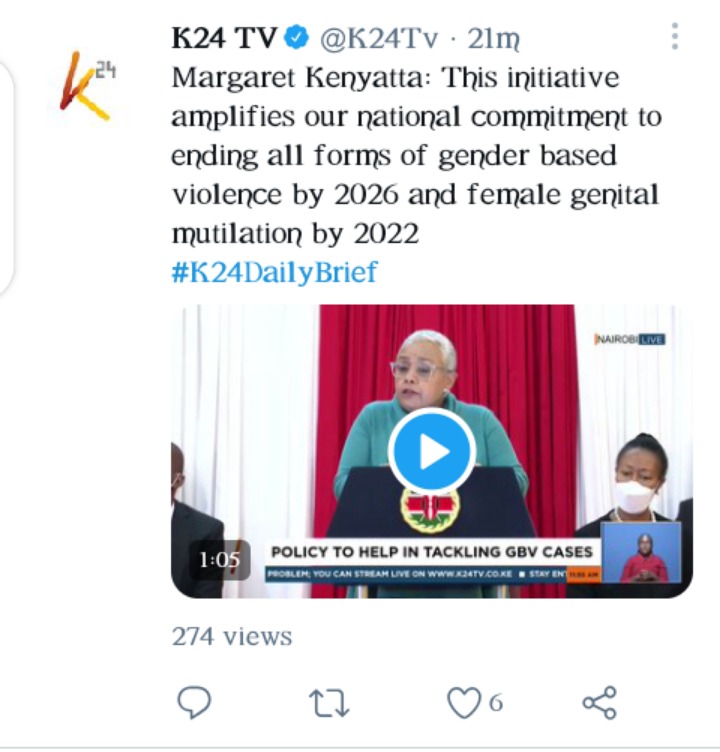Click the video thumbnail sign language inset
Viewport: 720px width, 752px height.
point(641,552)
